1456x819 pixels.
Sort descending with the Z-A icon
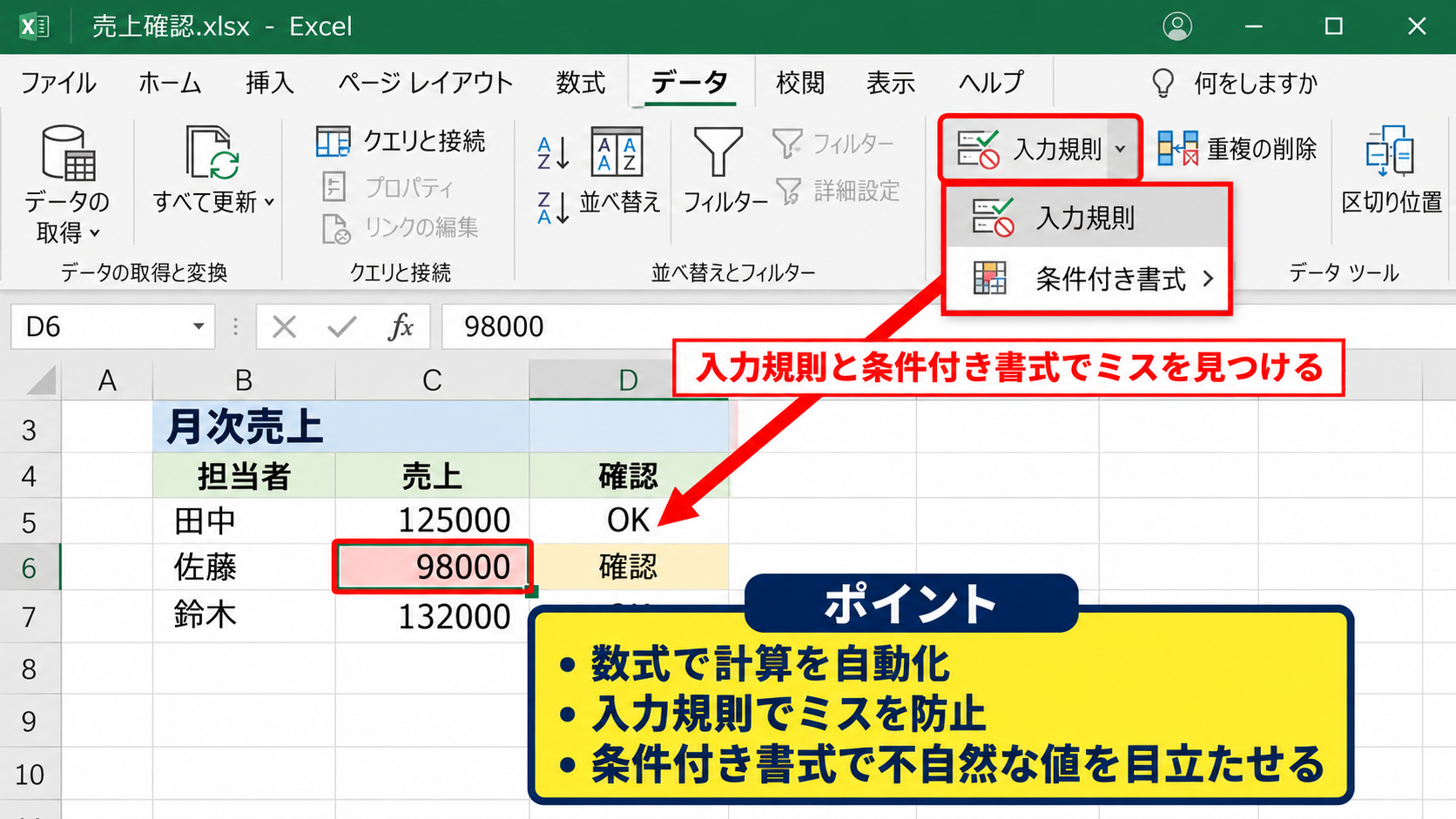click(553, 208)
